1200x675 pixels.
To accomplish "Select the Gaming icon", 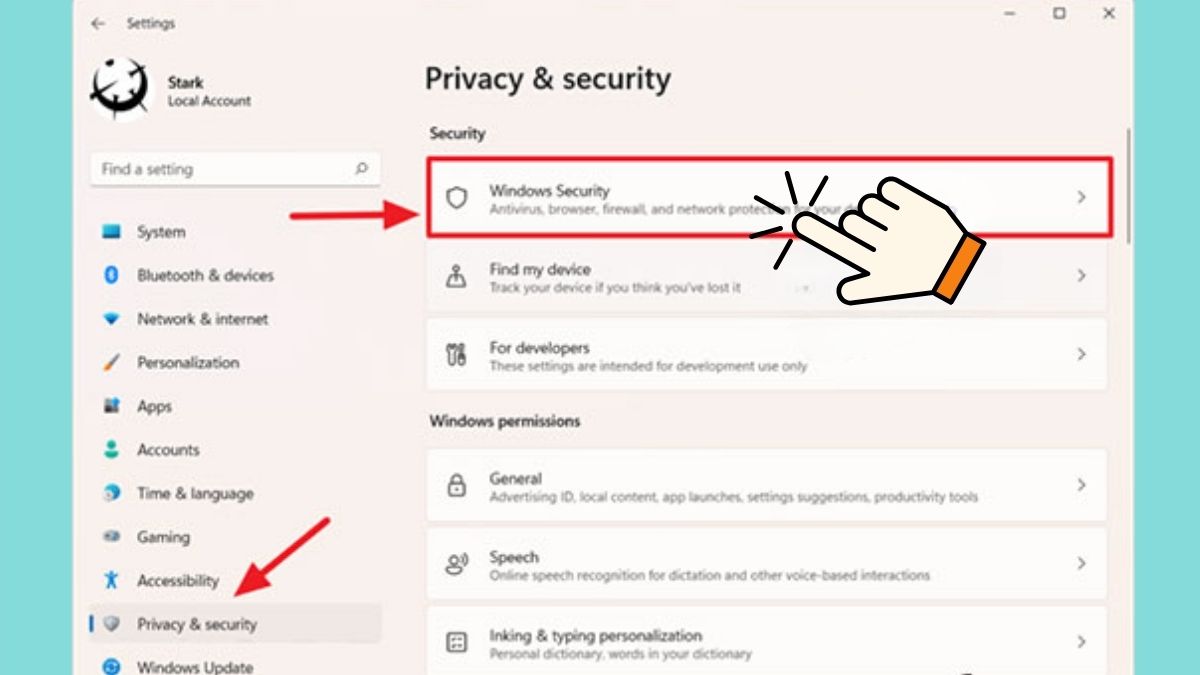I will pyautogui.click(x=113, y=537).
